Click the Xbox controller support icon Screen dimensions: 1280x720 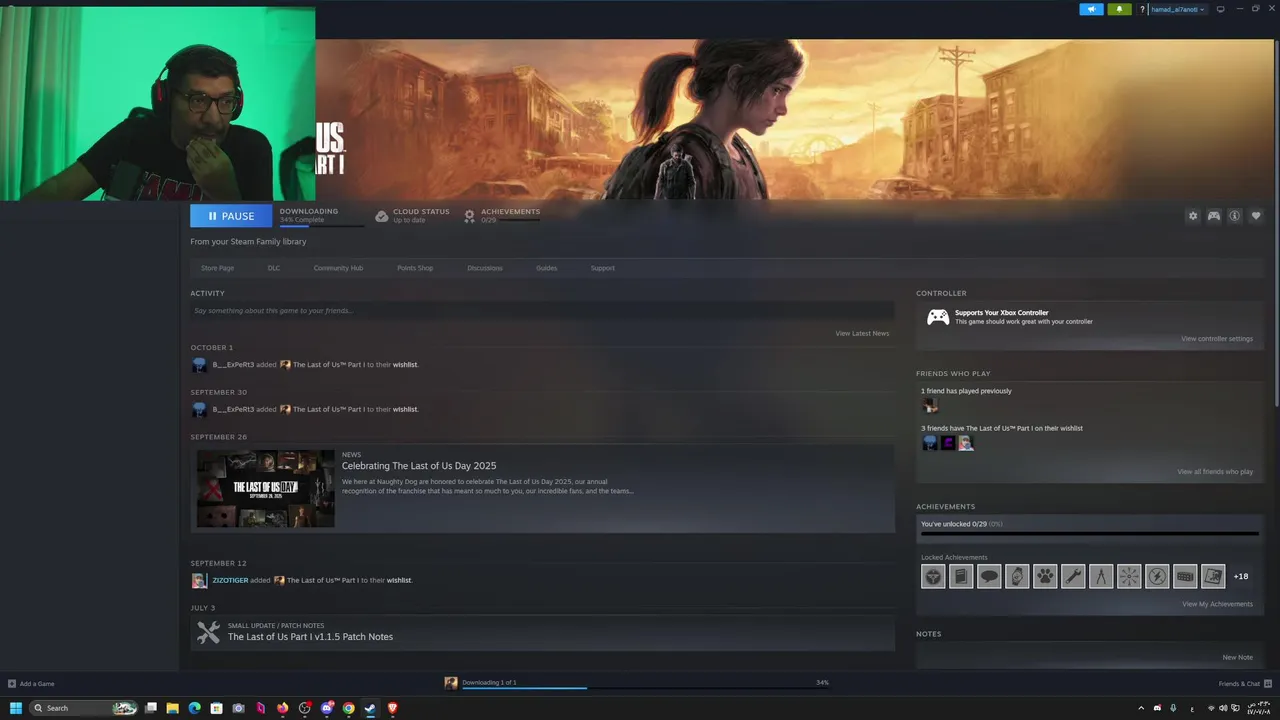tap(937, 317)
